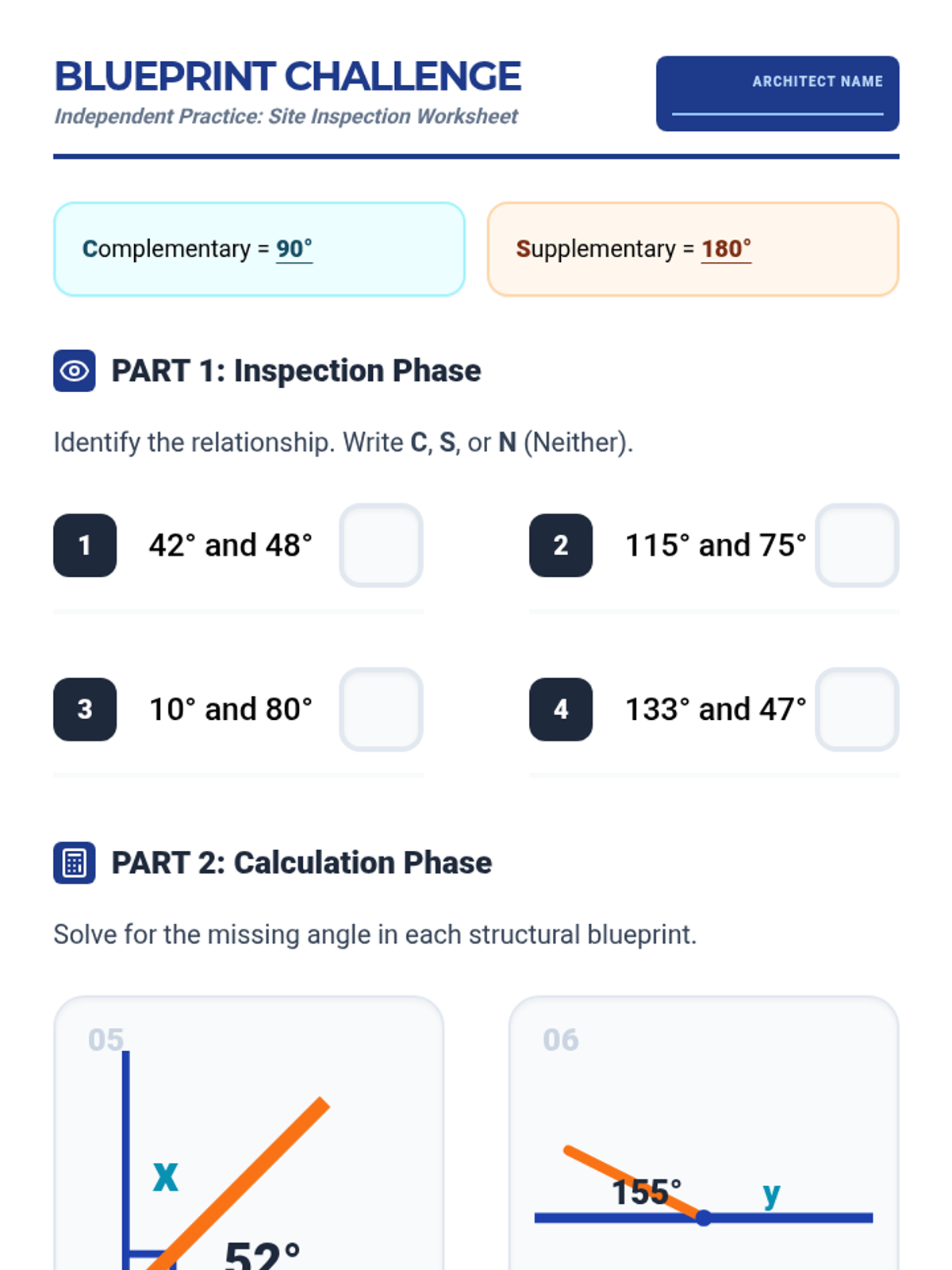
Task: Click the number 2 question badge
Action: (x=561, y=545)
